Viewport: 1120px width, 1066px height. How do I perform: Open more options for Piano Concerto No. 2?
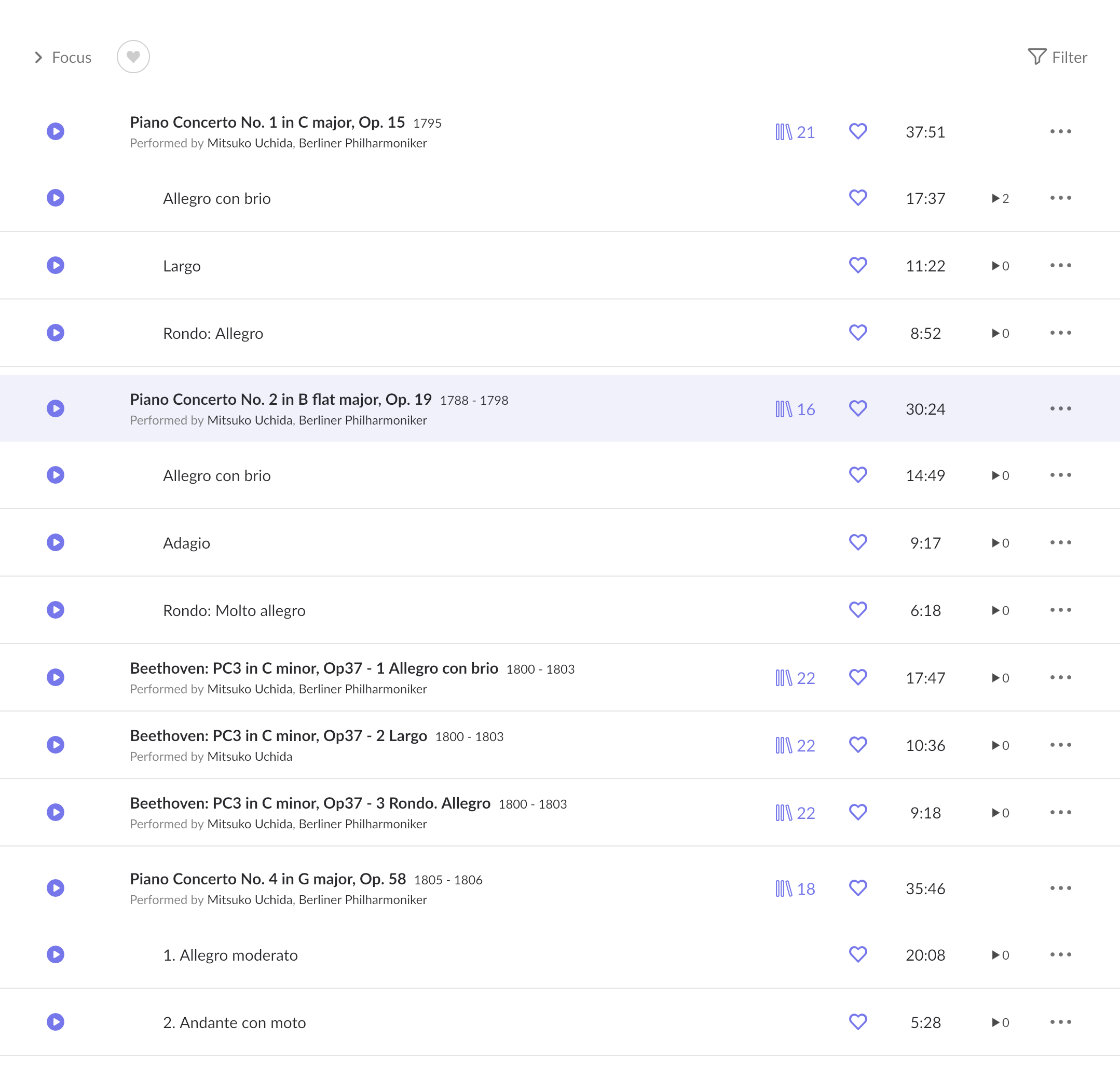click(x=1060, y=408)
